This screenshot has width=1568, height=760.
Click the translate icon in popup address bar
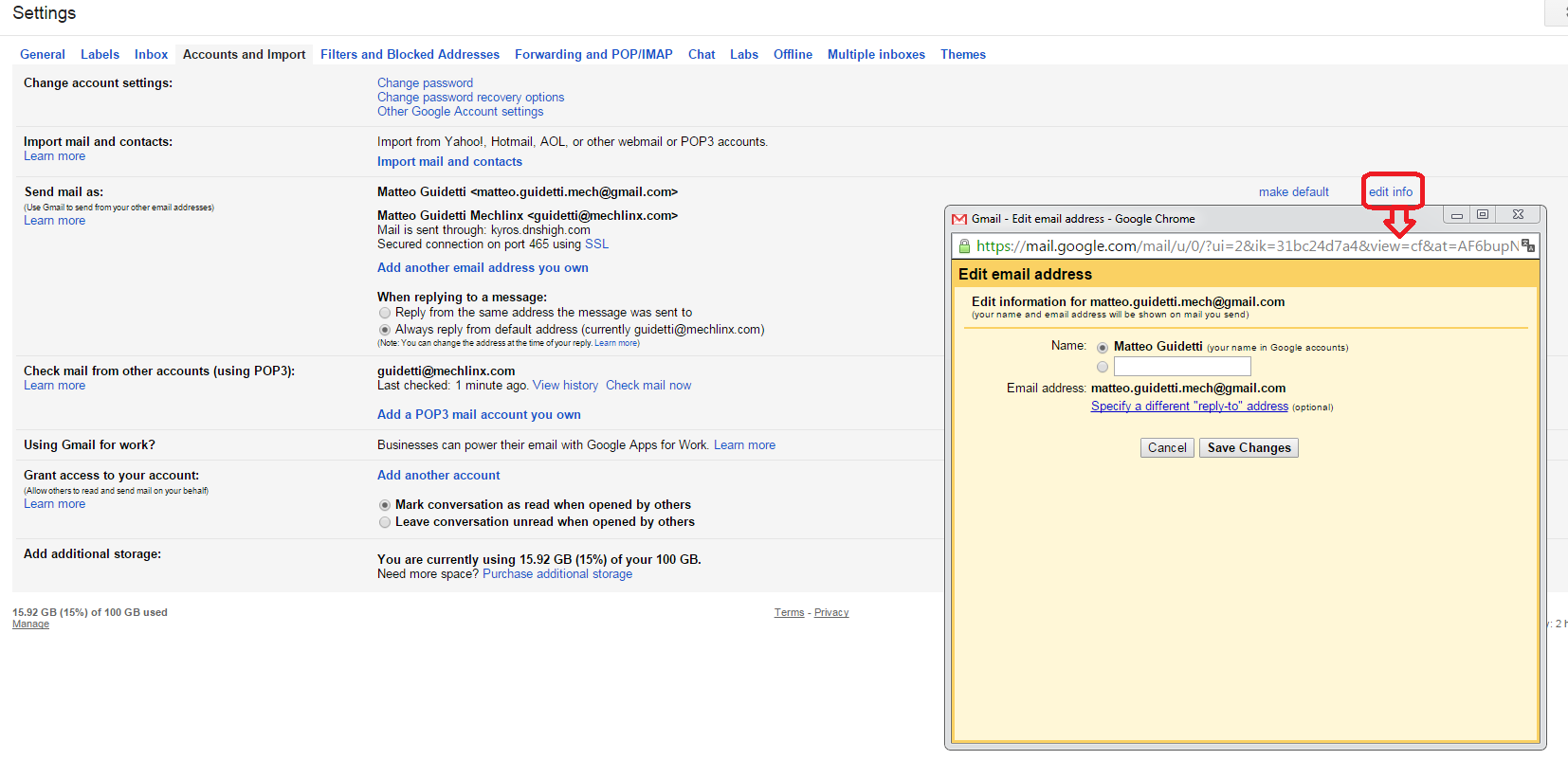1527,245
